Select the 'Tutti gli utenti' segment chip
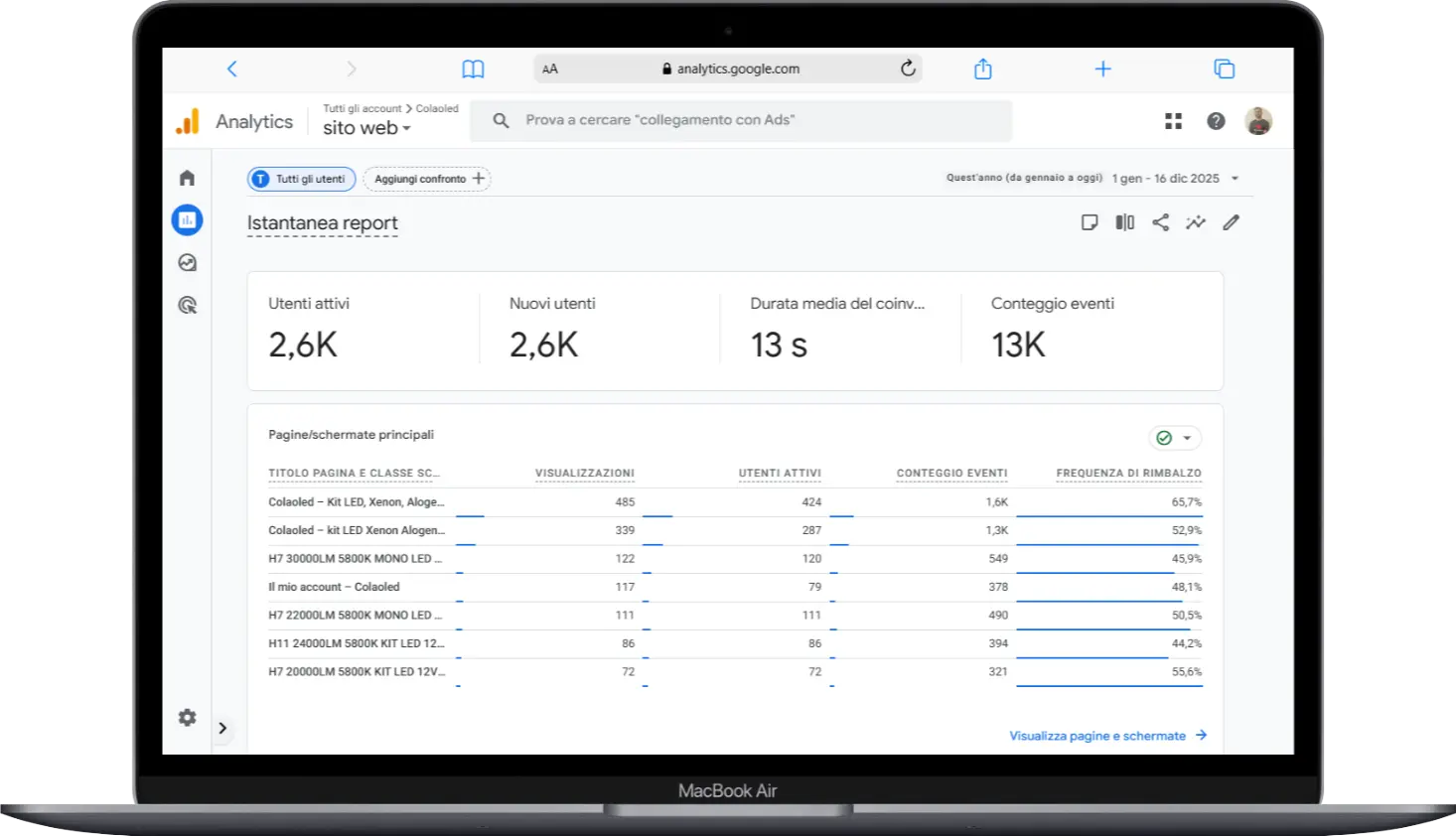The height and width of the screenshot is (836, 1456). [301, 179]
